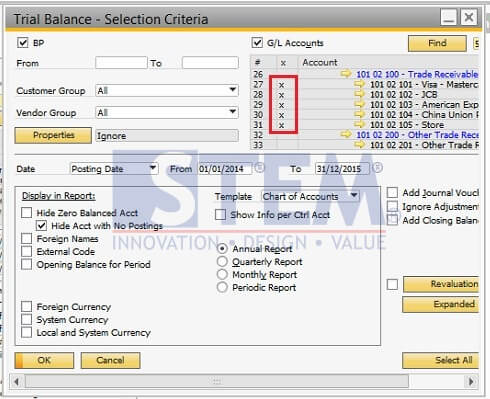Toggle the x mark on row 30
This screenshot has width=490, height=399.
coord(282,115)
